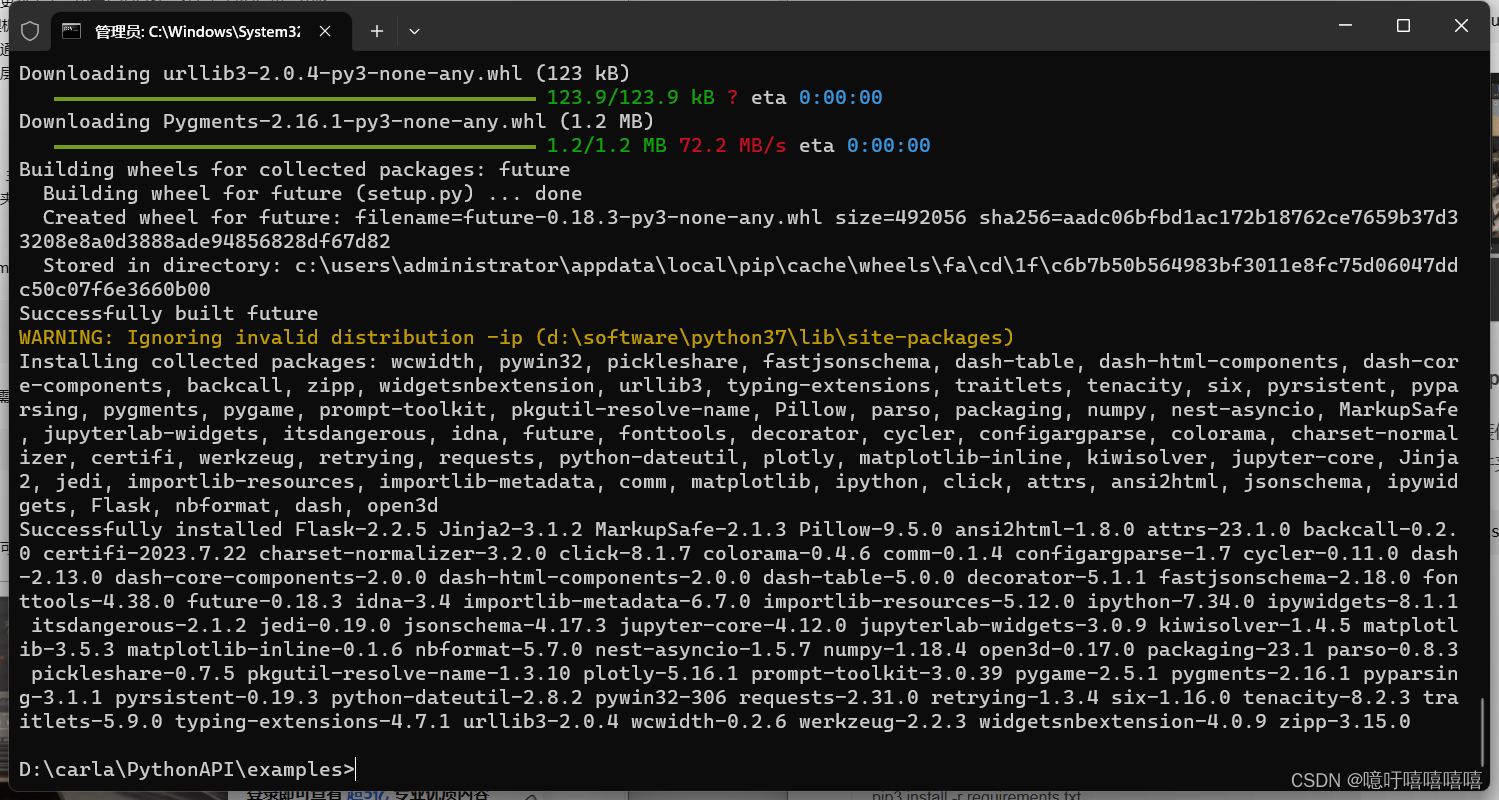Click the 'Installing collected packages' text

[x=199, y=361]
